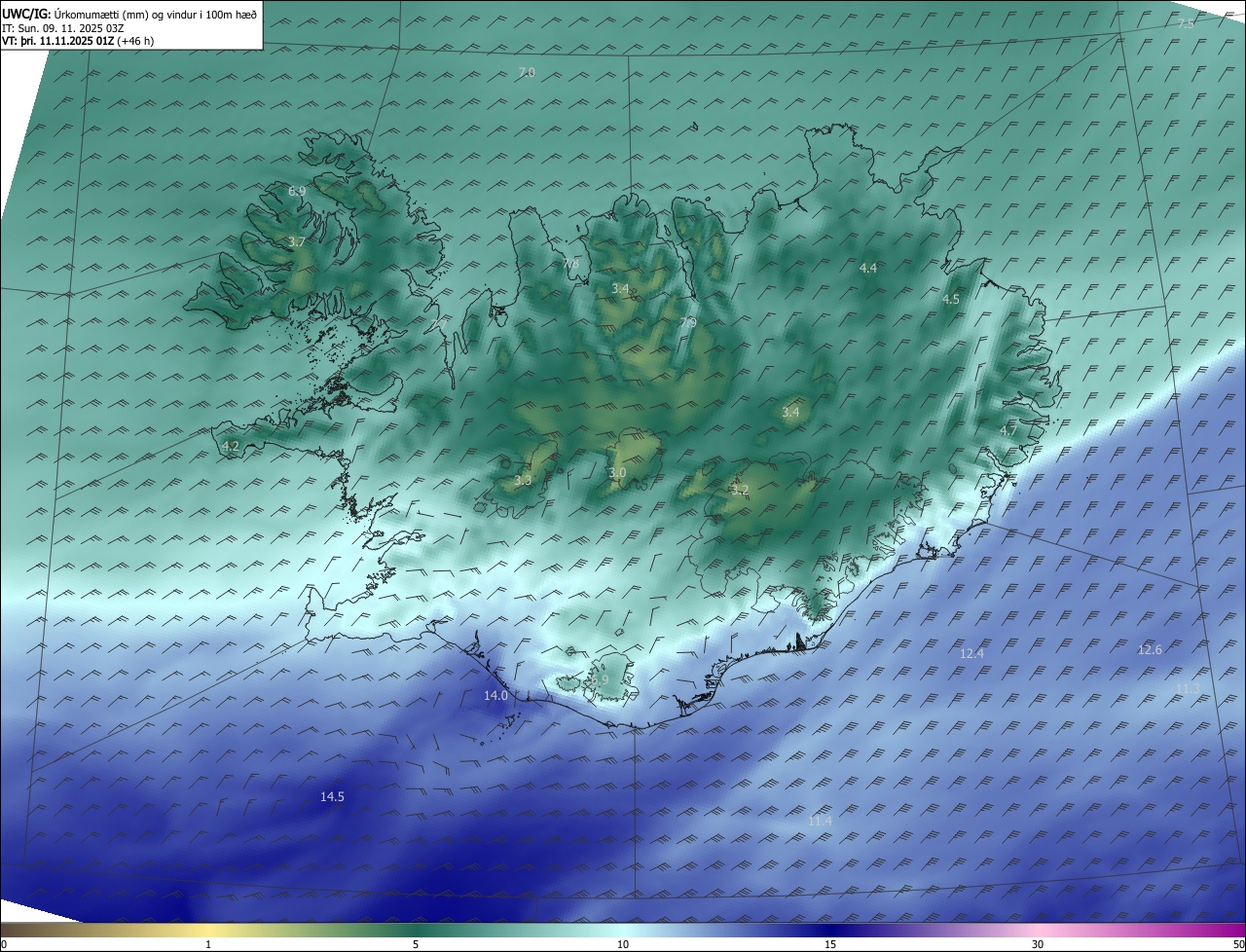Pick the dark navy segment of the color scale
This screenshot has width=1246, height=952.
(x=830, y=931)
